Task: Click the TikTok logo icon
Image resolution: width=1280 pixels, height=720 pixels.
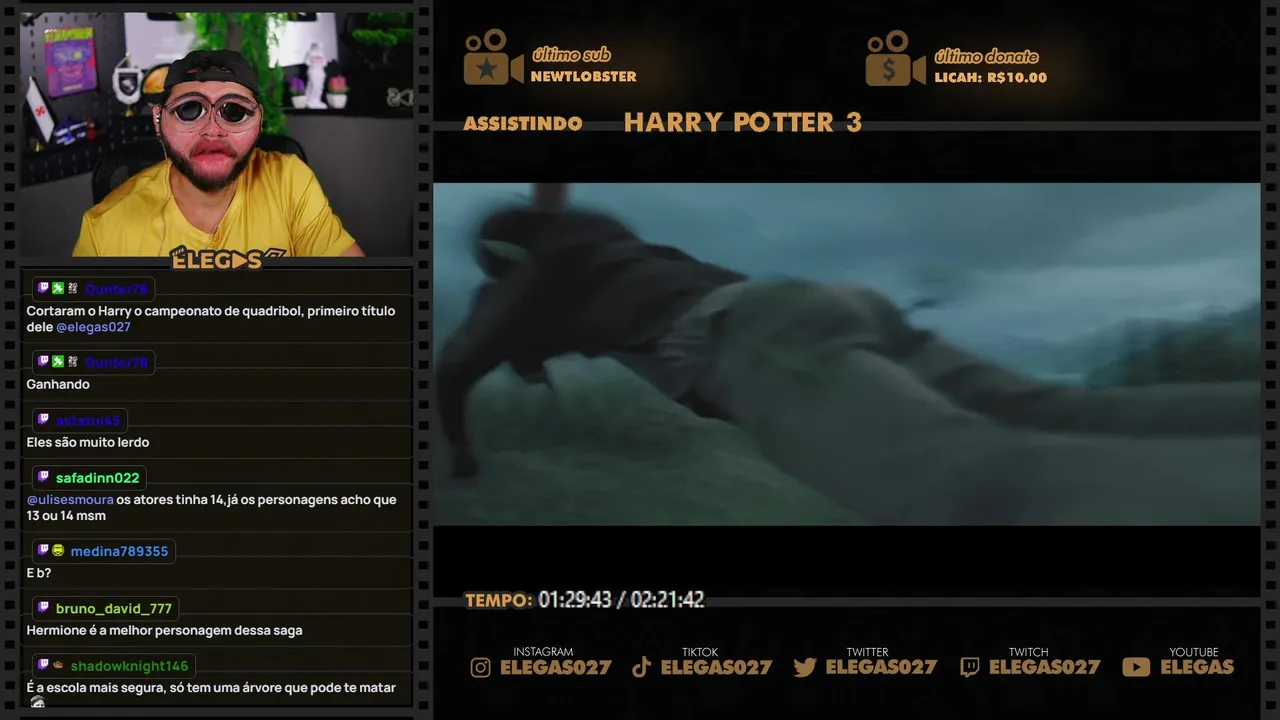Action: pos(642,667)
